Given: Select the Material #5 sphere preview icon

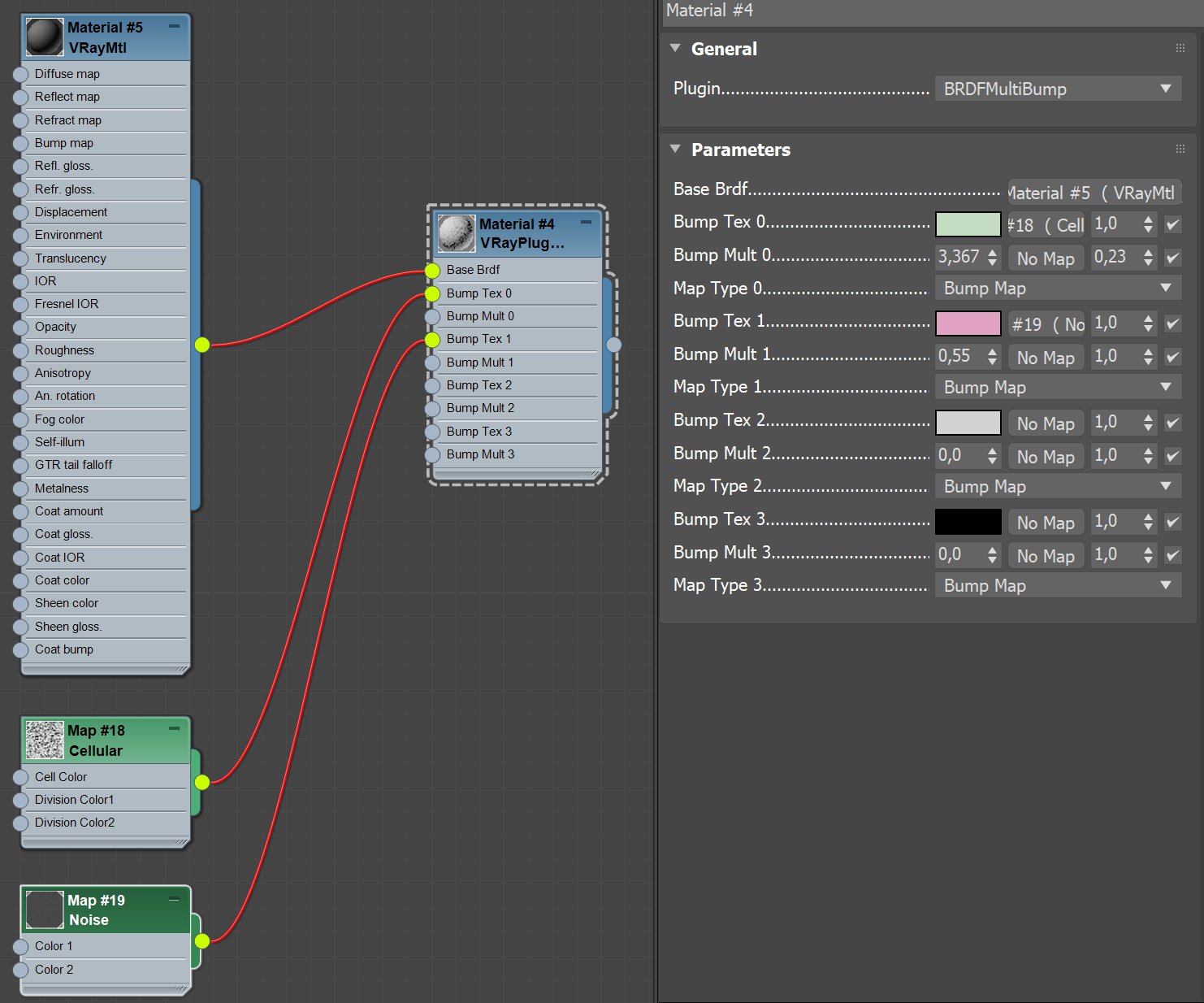Looking at the screenshot, I should [x=44, y=36].
